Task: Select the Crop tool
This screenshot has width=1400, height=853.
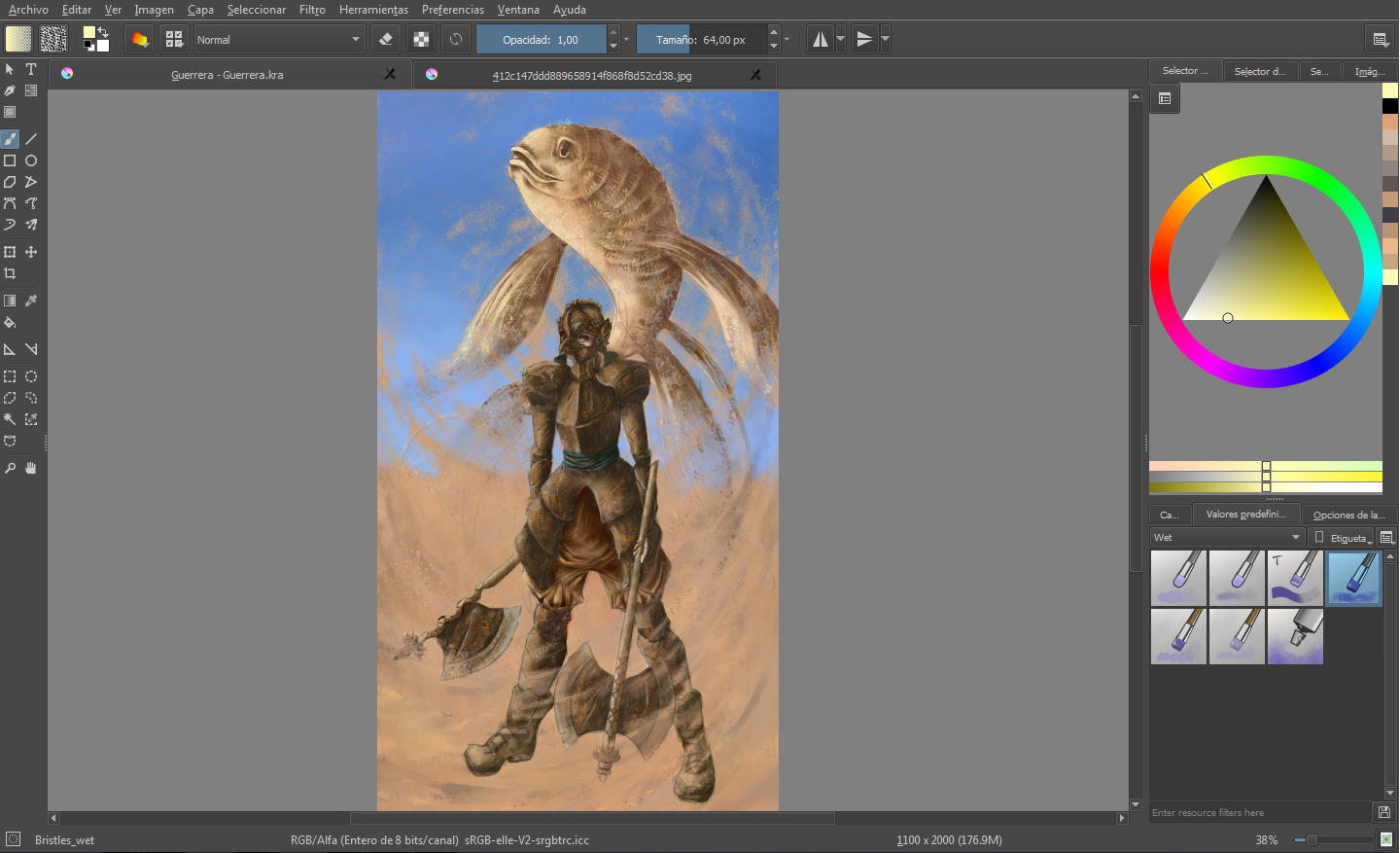Action: 10,273
